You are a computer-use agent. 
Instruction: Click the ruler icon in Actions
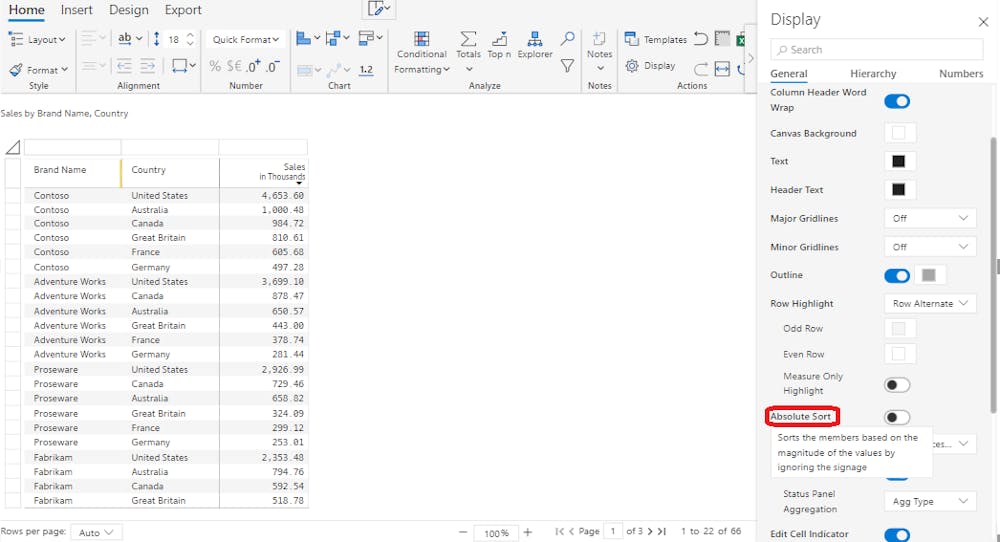[x=722, y=39]
